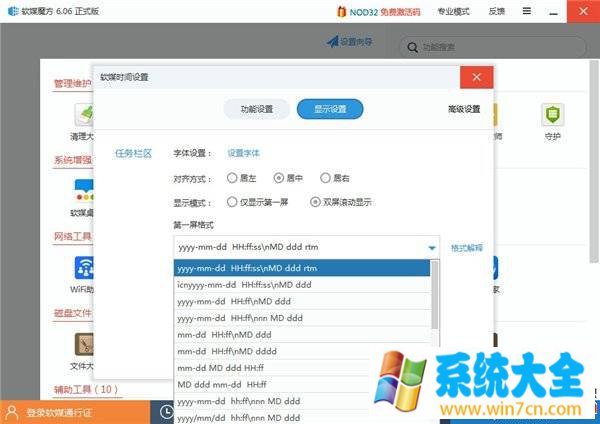The image size is (600, 424).
Task: Click the first-screen format combo box field
Action: coord(307,247)
